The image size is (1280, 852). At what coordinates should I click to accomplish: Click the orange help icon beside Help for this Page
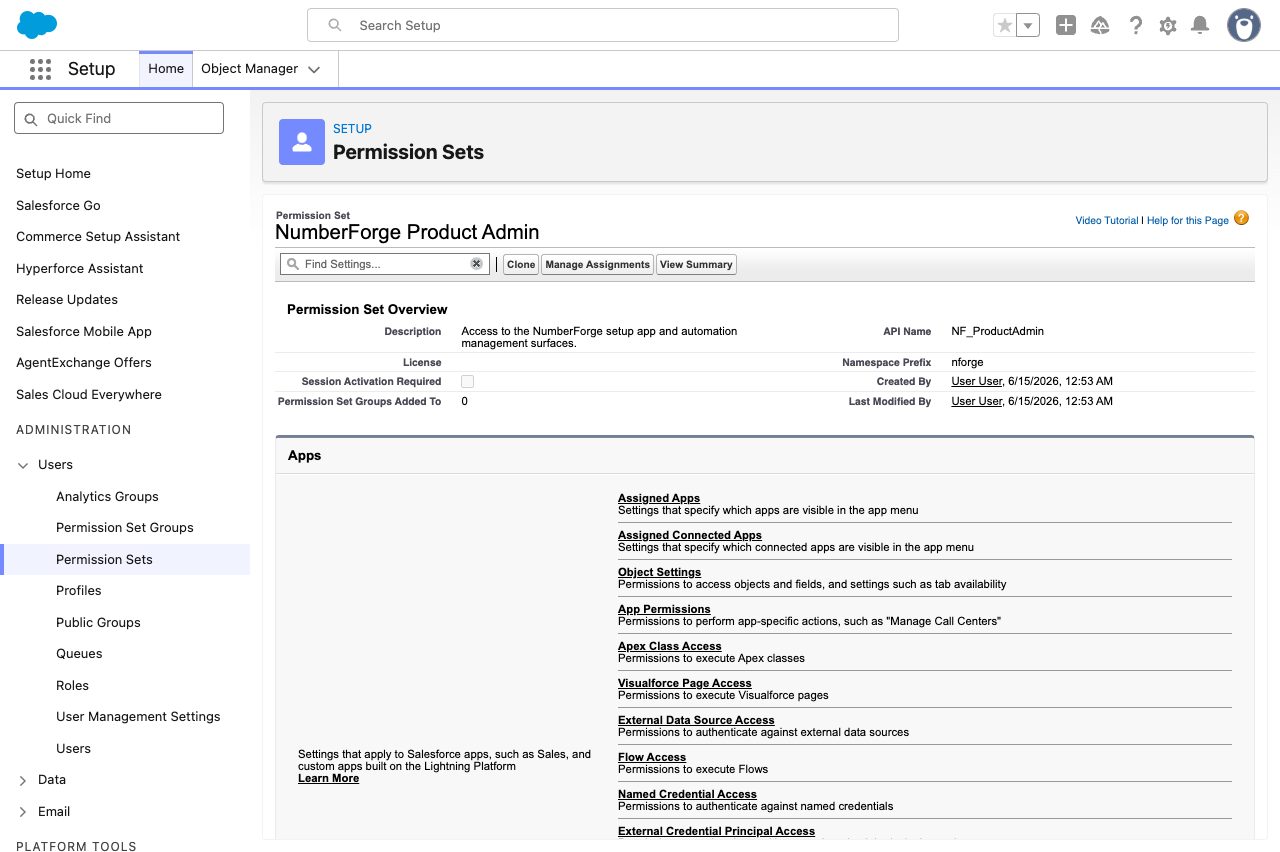[1241, 218]
